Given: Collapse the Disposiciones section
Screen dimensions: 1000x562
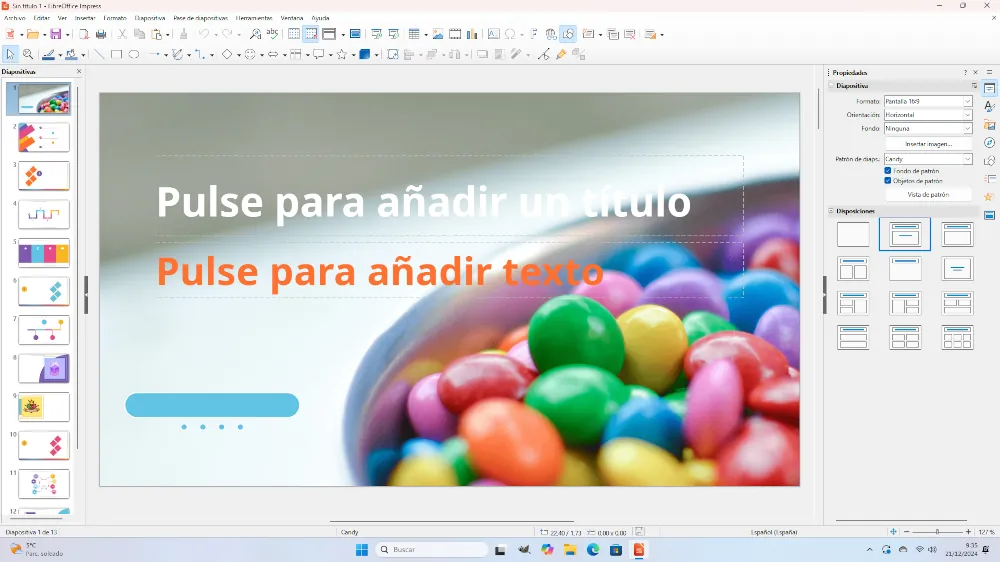Looking at the screenshot, I should (831, 211).
